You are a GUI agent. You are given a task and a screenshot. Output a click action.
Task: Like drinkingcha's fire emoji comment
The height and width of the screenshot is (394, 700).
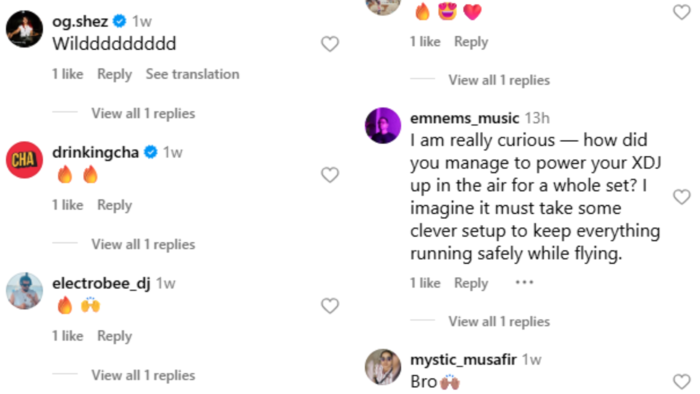[330, 174]
